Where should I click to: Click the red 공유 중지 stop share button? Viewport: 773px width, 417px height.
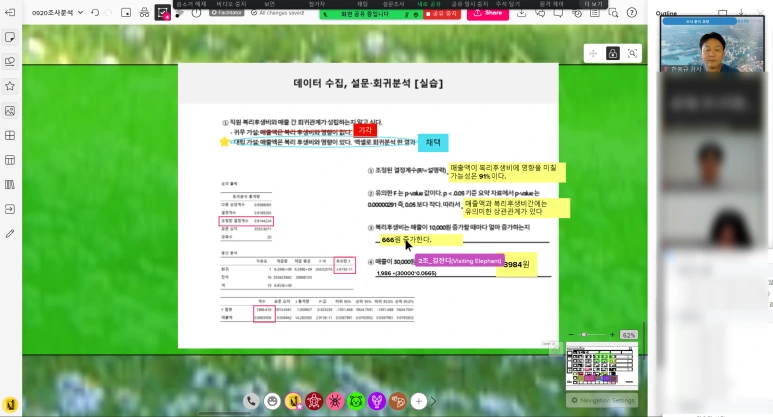click(442, 14)
